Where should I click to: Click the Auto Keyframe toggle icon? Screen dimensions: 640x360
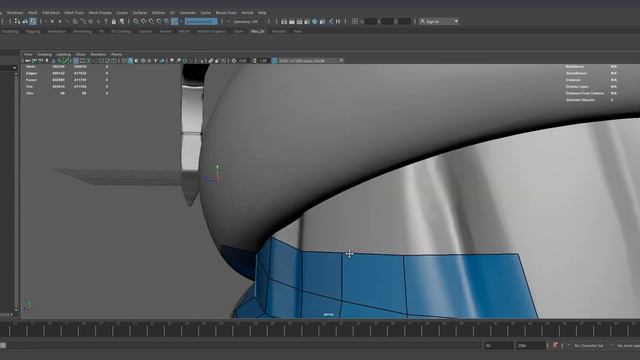pos(555,345)
